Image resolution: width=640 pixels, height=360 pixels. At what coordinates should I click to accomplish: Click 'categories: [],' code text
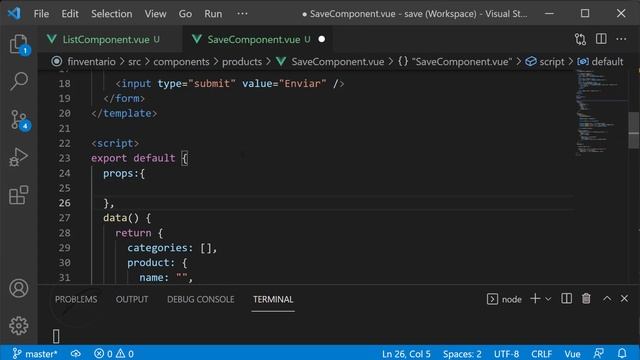click(x=172, y=248)
